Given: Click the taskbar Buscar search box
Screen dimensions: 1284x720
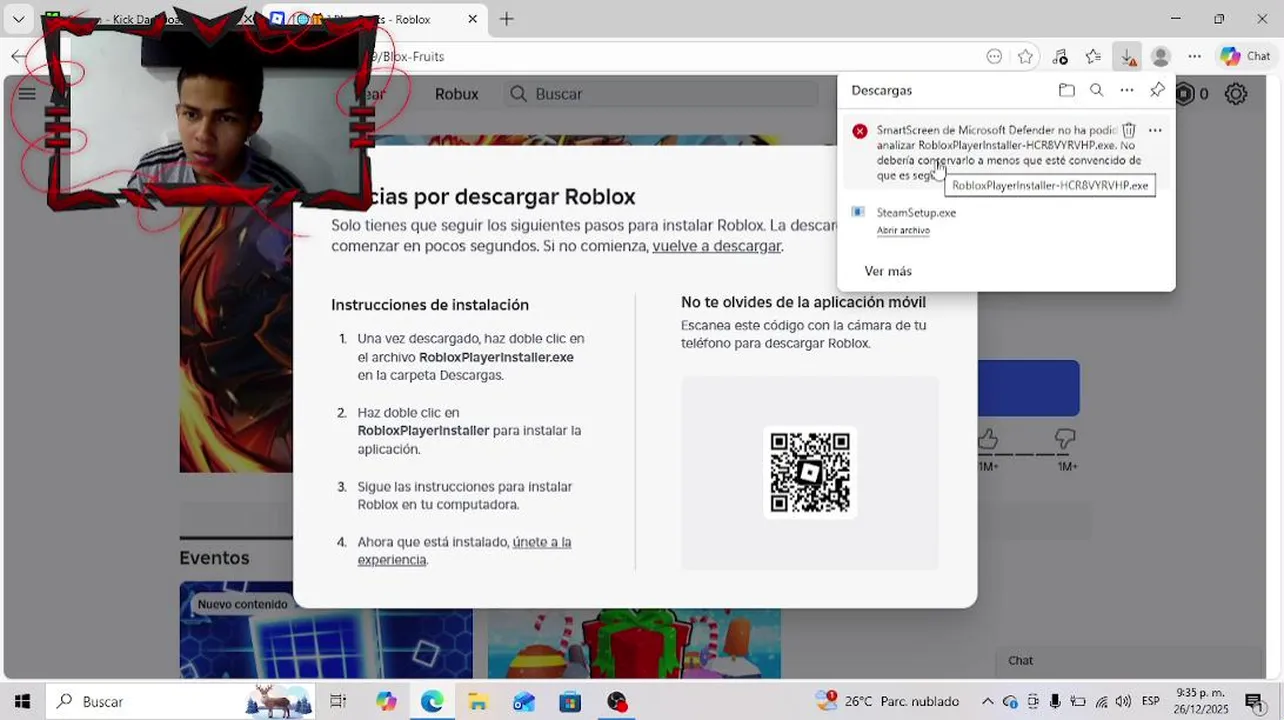Looking at the screenshot, I should click(180, 702).
